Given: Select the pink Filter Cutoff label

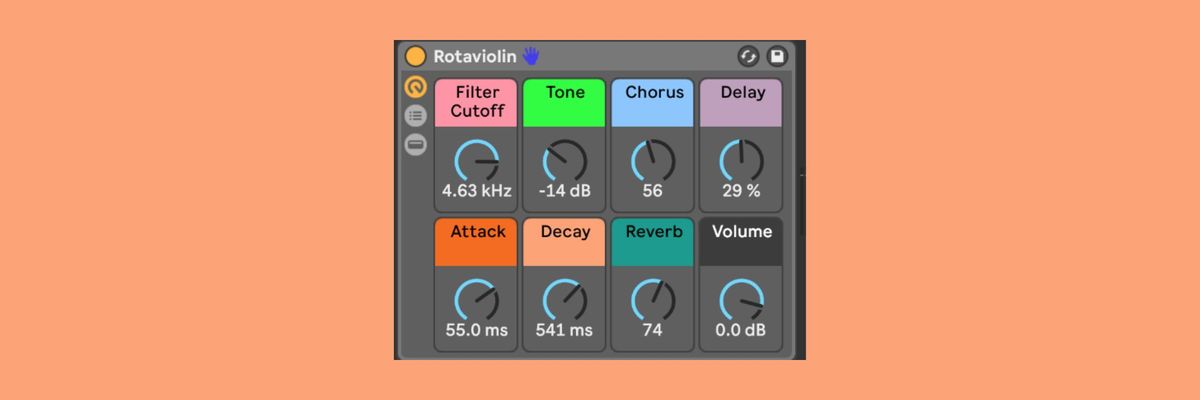Looking at the screenshot, I should point(477,102).
